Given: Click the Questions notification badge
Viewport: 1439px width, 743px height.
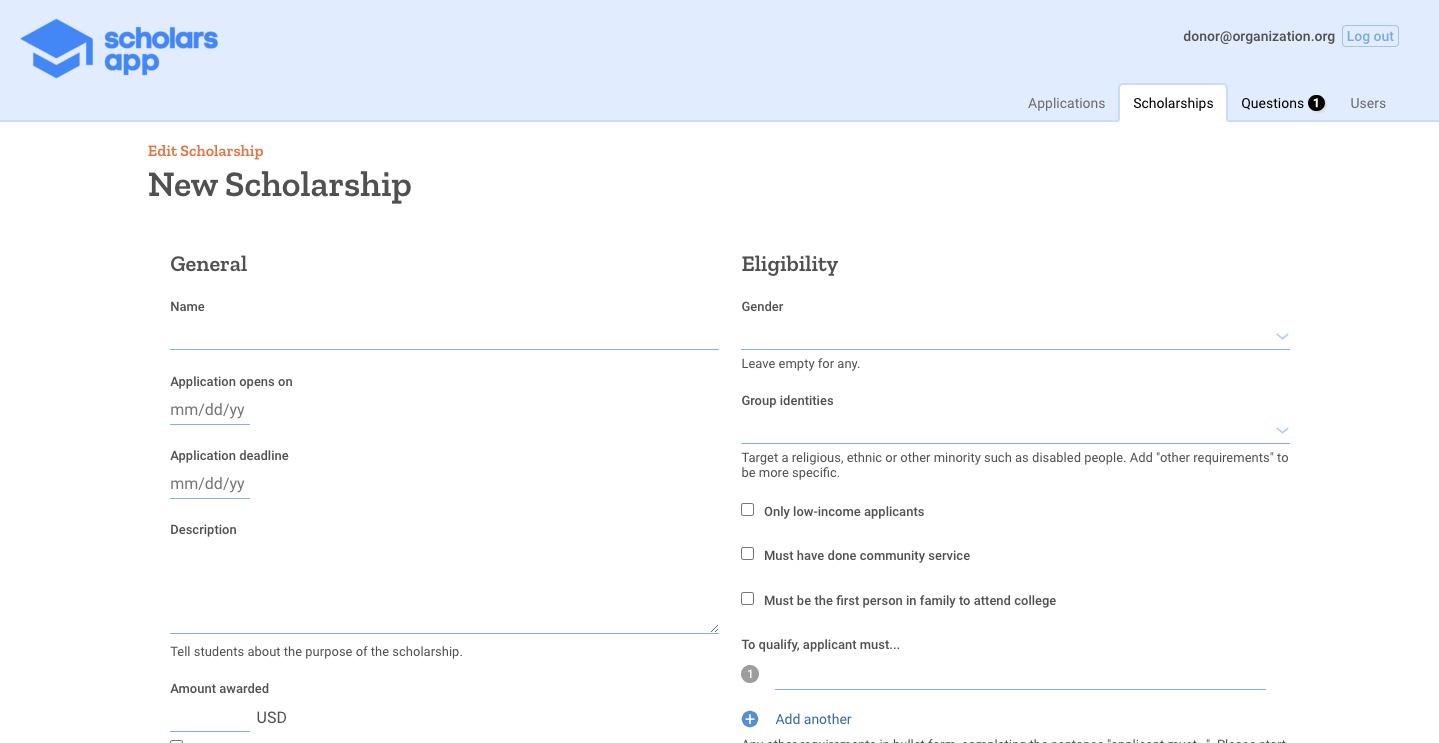Looking at the screenshot, I should pyautogui.click(x=1315, y=102).
